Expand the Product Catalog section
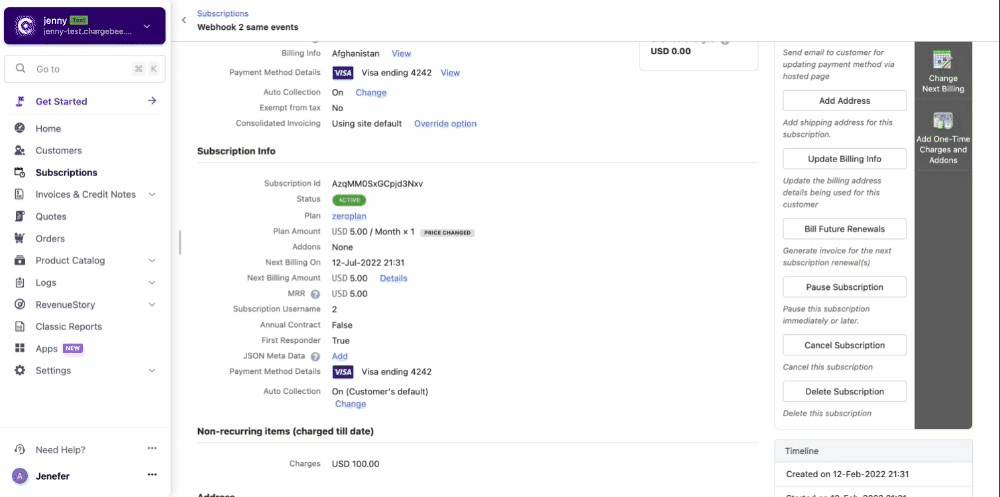 (x=152, y=261)
